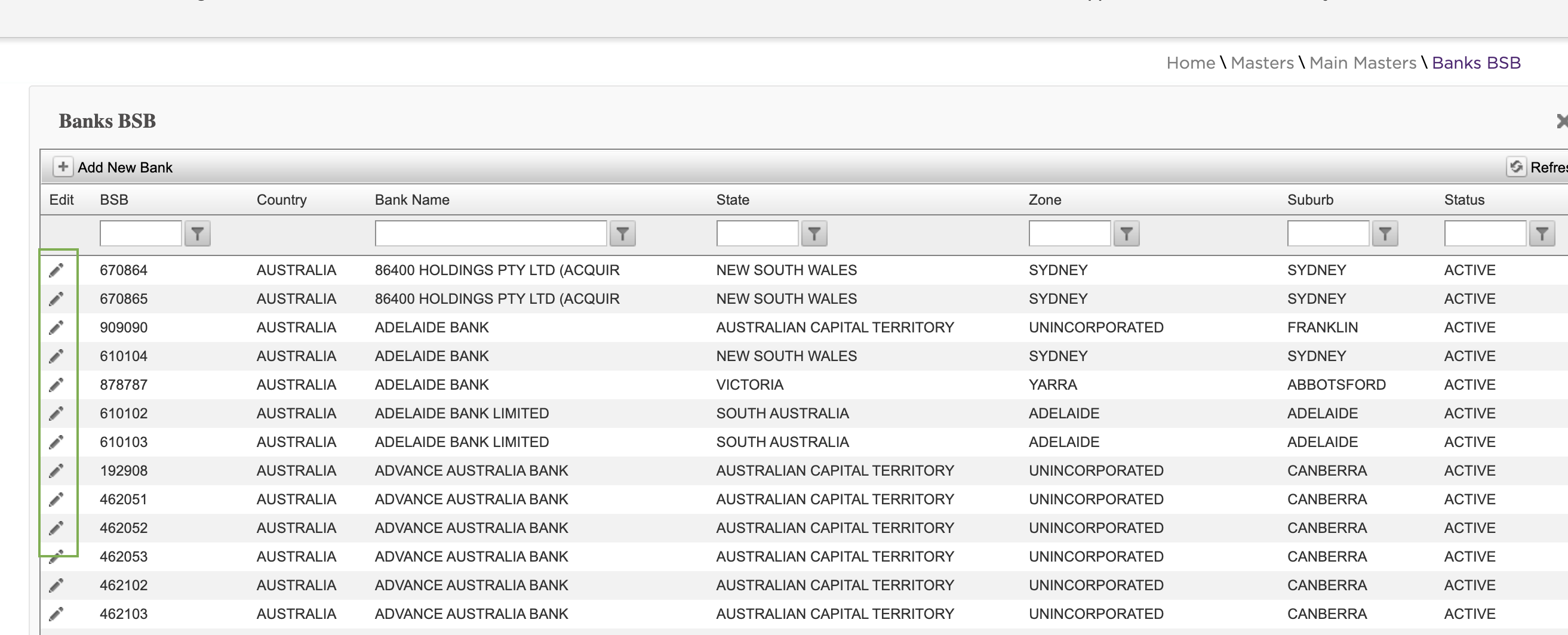Select the ABBOTSFORD suburb cell

1336,384
